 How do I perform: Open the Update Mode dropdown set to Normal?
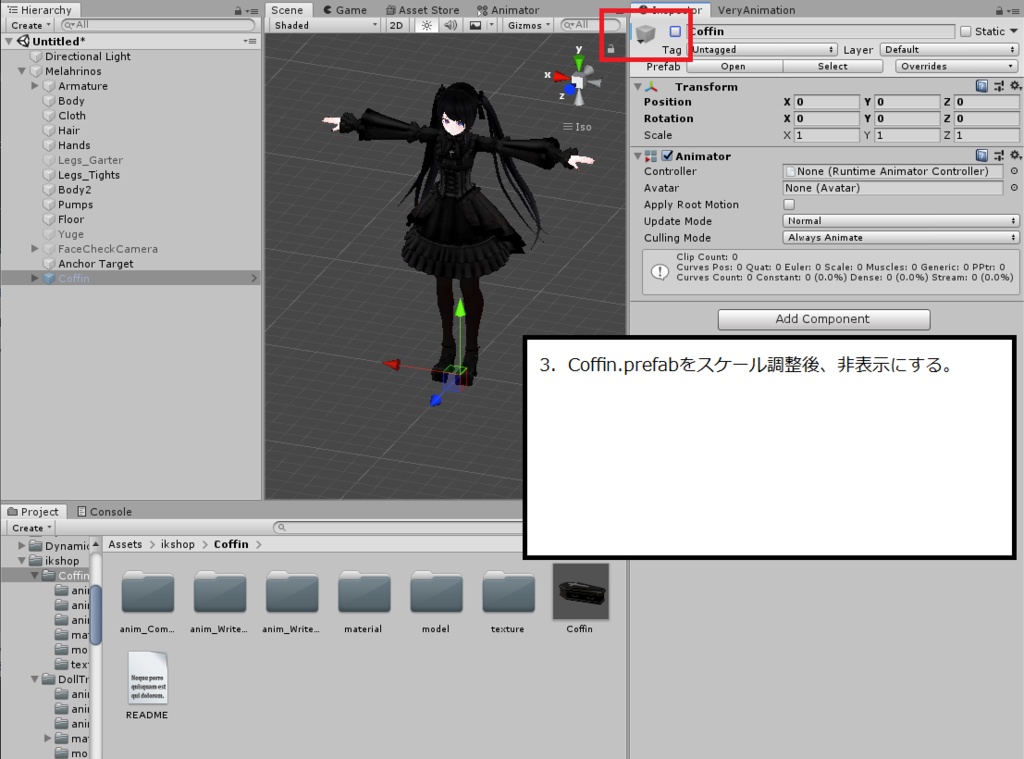(x=898, y=221)
